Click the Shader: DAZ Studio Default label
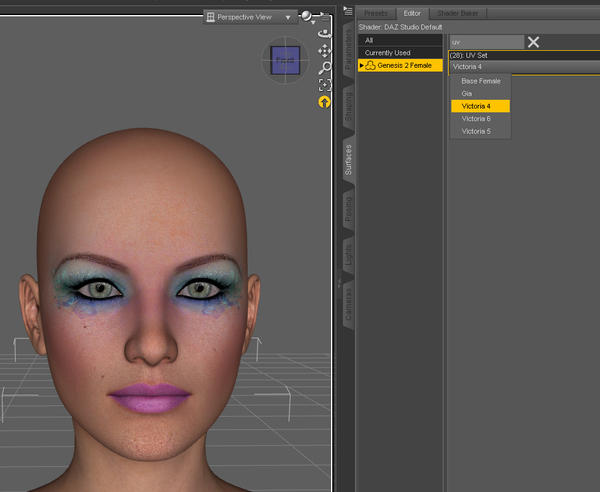 point(400,27)
